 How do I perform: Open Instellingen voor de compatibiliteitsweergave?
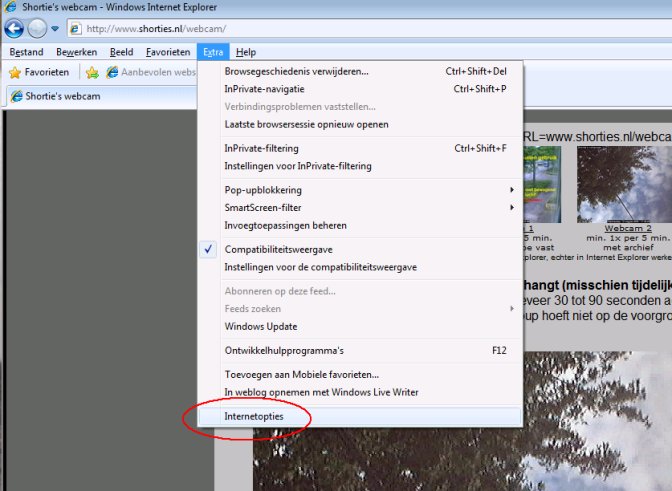[x=360, y=267]
